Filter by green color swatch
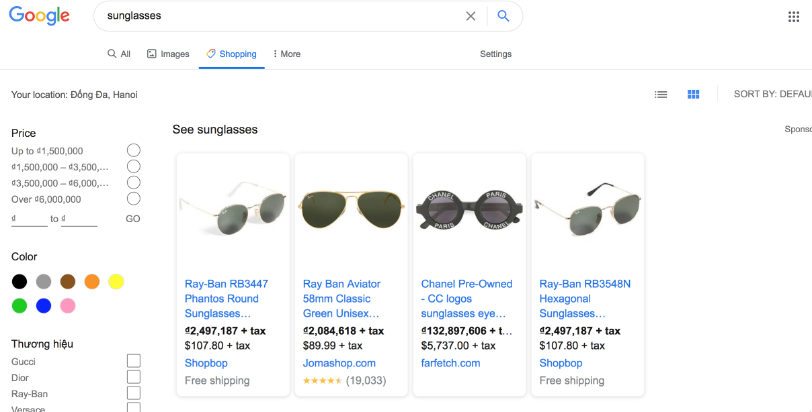The width and height of the screenshot is (812, 412). point(19,306)
